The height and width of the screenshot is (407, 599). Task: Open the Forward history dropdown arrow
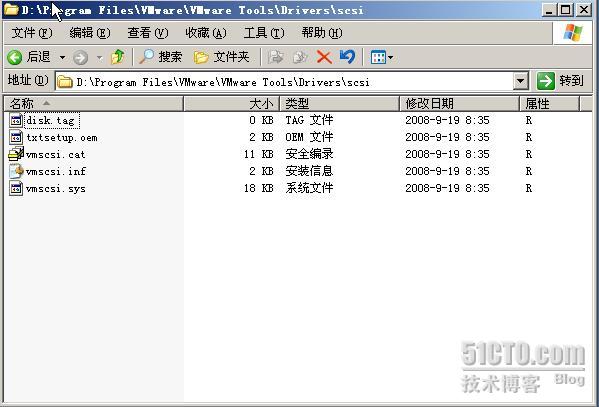pyautogui.click(x=100, y=58)
